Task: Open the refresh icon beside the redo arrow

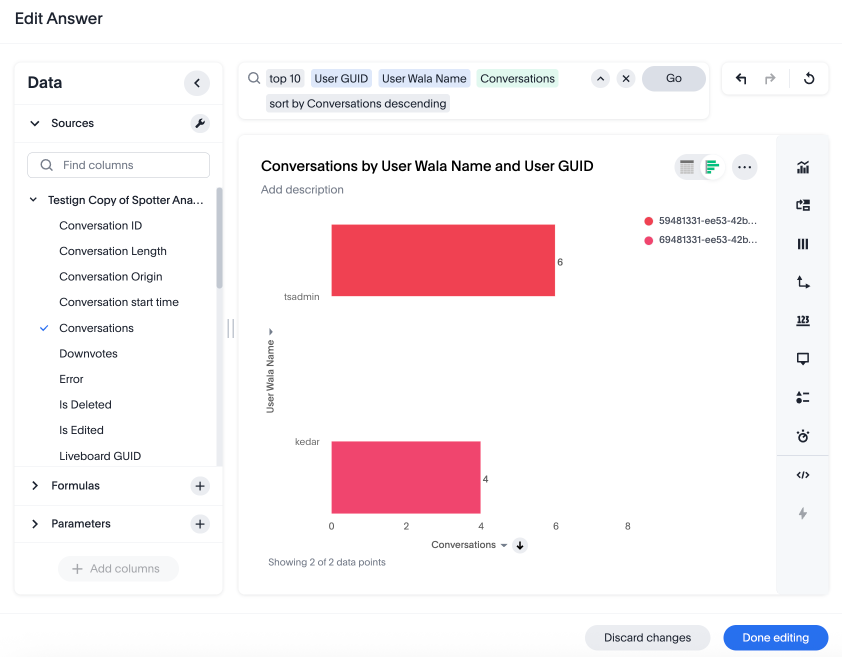Action: click(x=808, y=78)
